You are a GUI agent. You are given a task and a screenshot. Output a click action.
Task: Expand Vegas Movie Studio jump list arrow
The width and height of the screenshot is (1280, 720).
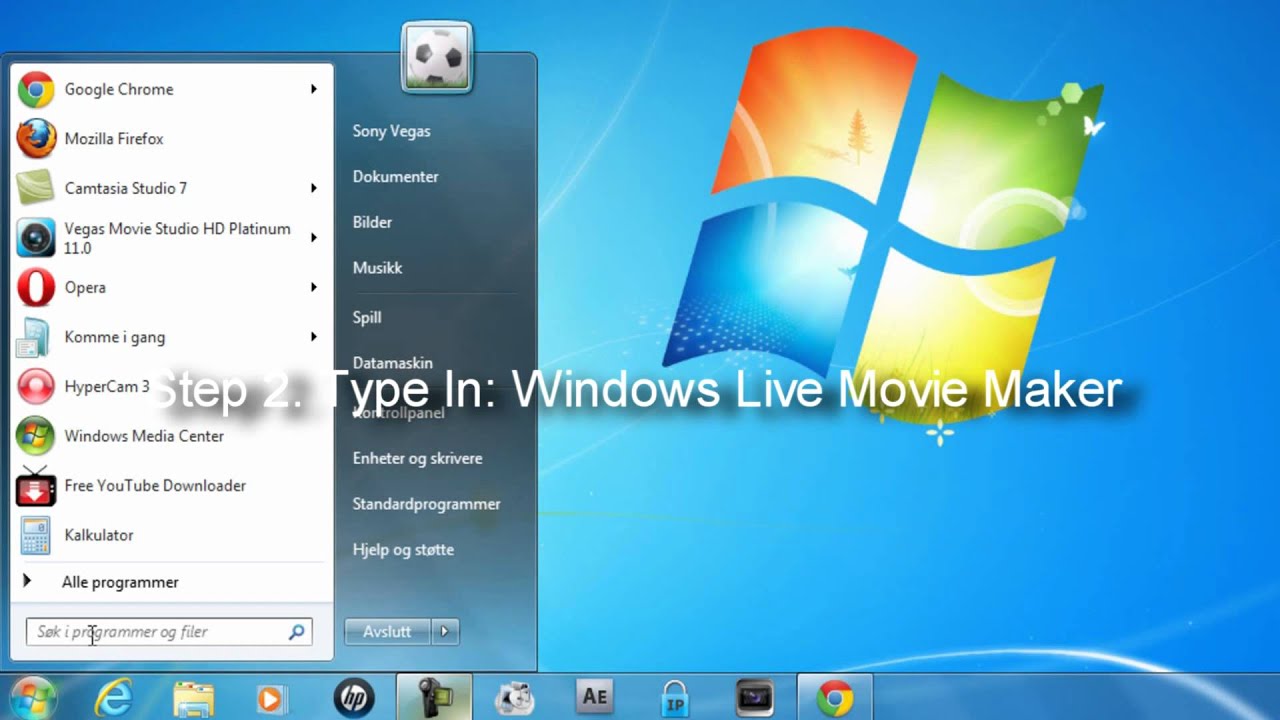(313, 238)
